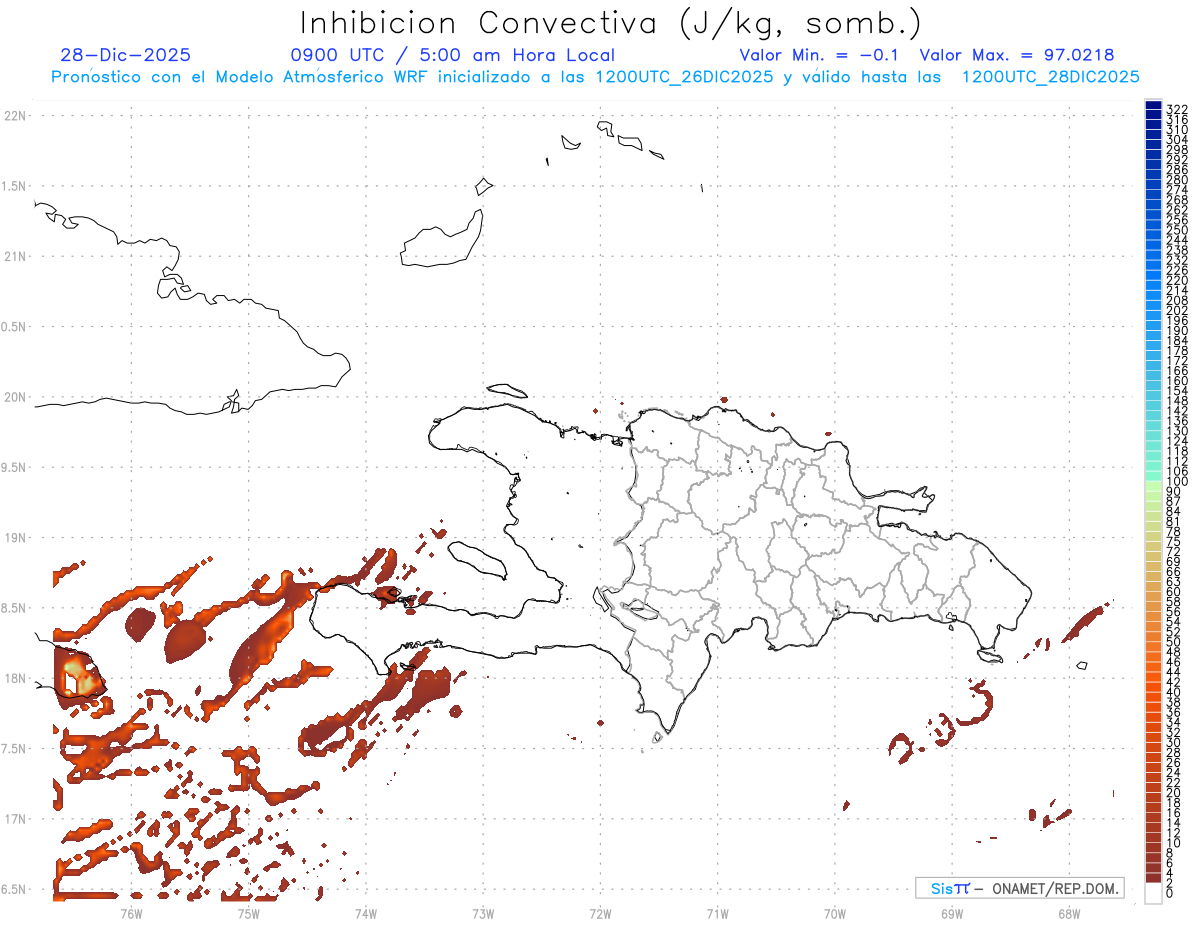Click the "75W" longitude label
The width and height of the screenshot is (1200, 927).
point(248,913)
